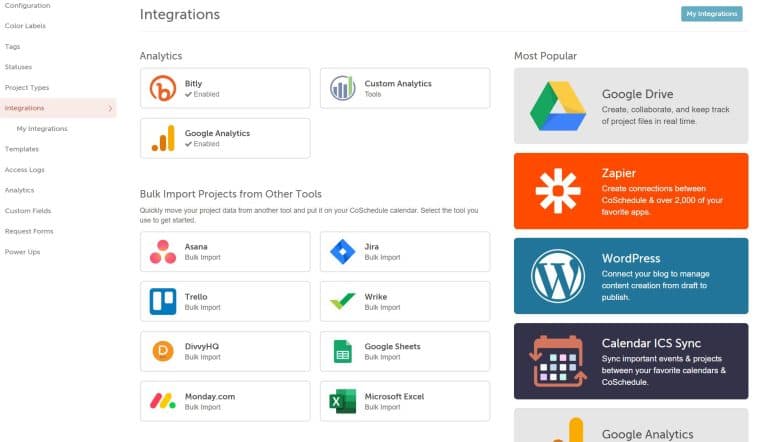The height and width of the screenshot is (442, 770).
Task: Open the Calendar ICS Sync card
Action: coord(630,361)
